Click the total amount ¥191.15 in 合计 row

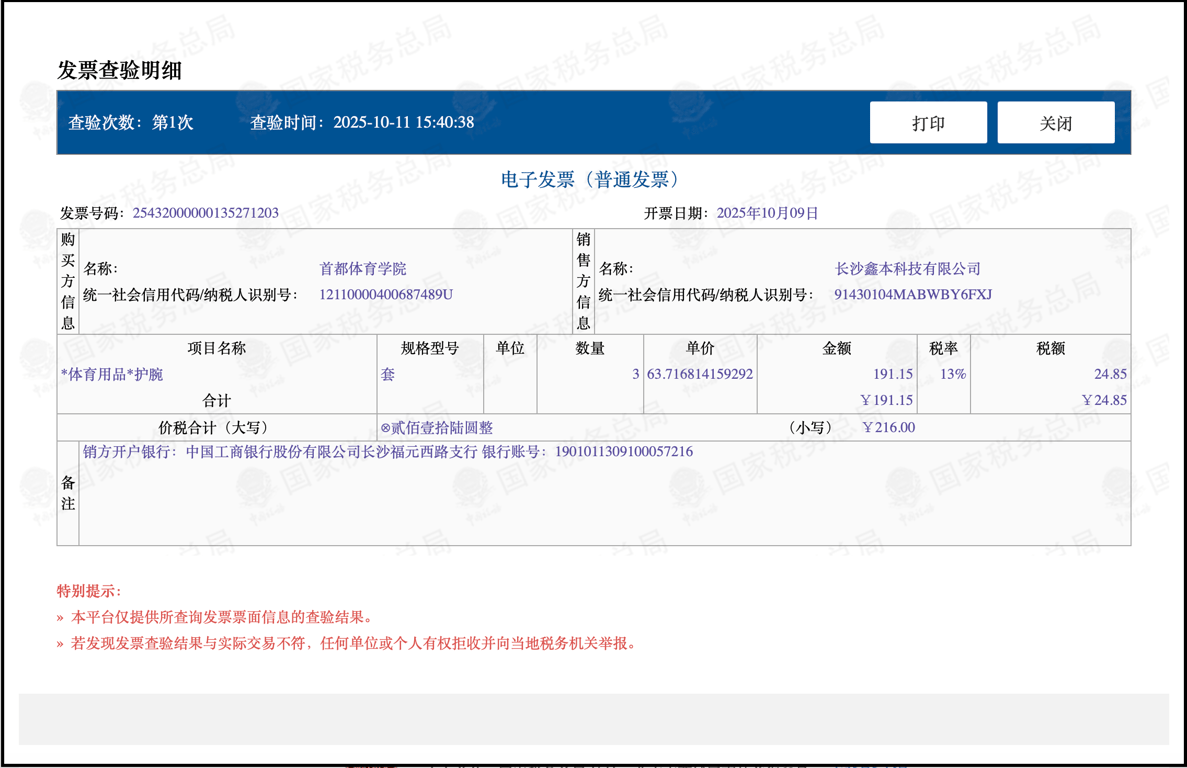[x=886, y=400]
